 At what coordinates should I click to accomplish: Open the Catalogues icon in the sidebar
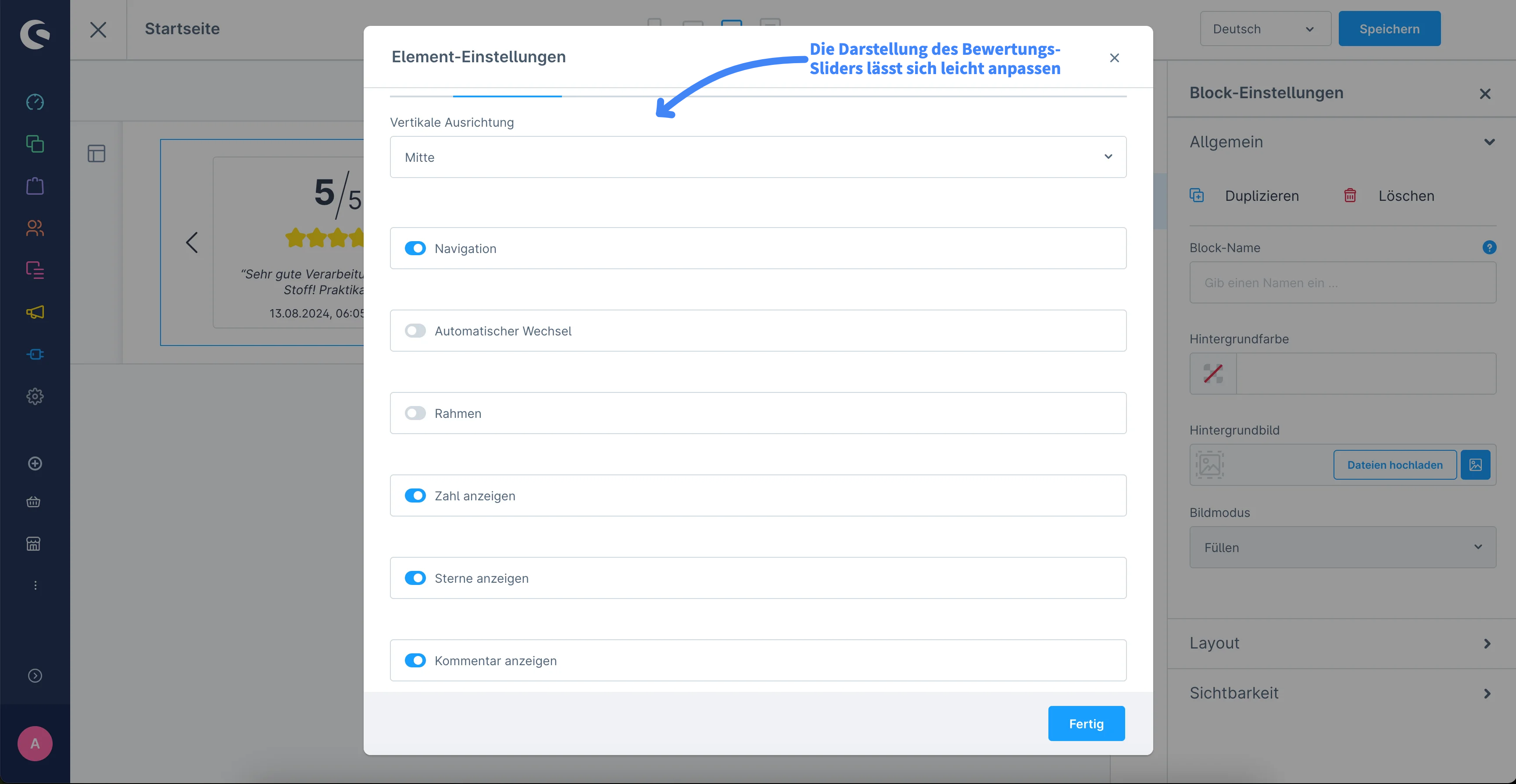coord(35,143)
